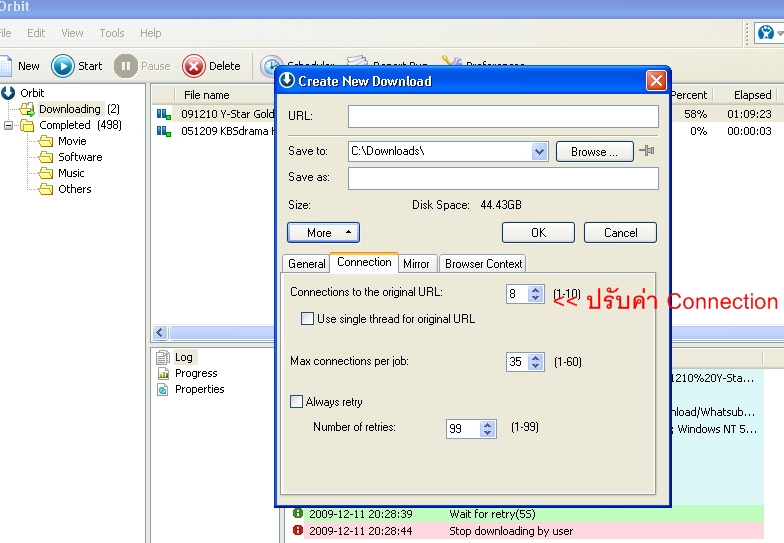Collapse the More options button
This screenshot has height=543, width=784.
click(x=324, y=232)
